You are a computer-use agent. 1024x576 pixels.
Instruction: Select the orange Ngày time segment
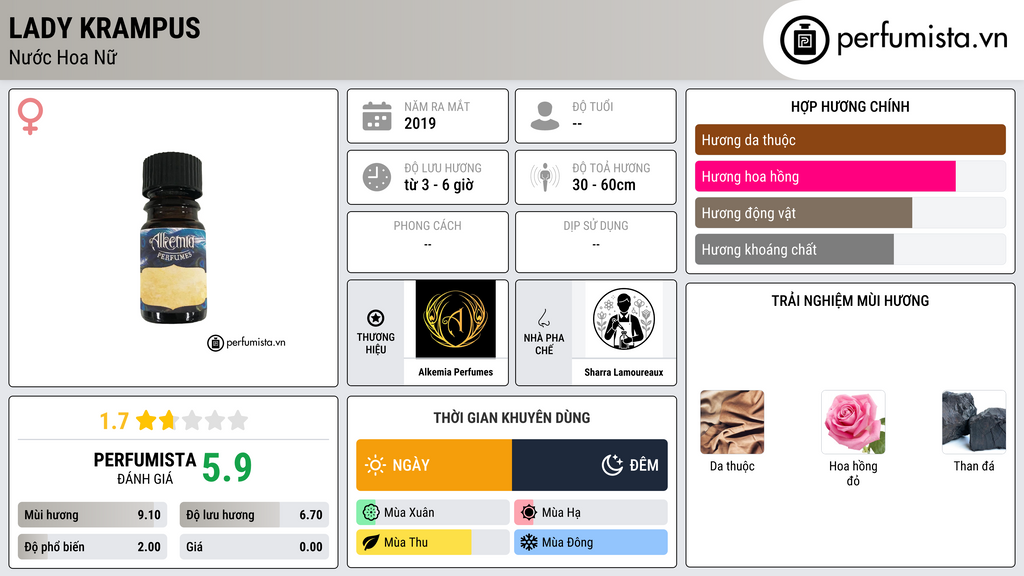[434, 465]
